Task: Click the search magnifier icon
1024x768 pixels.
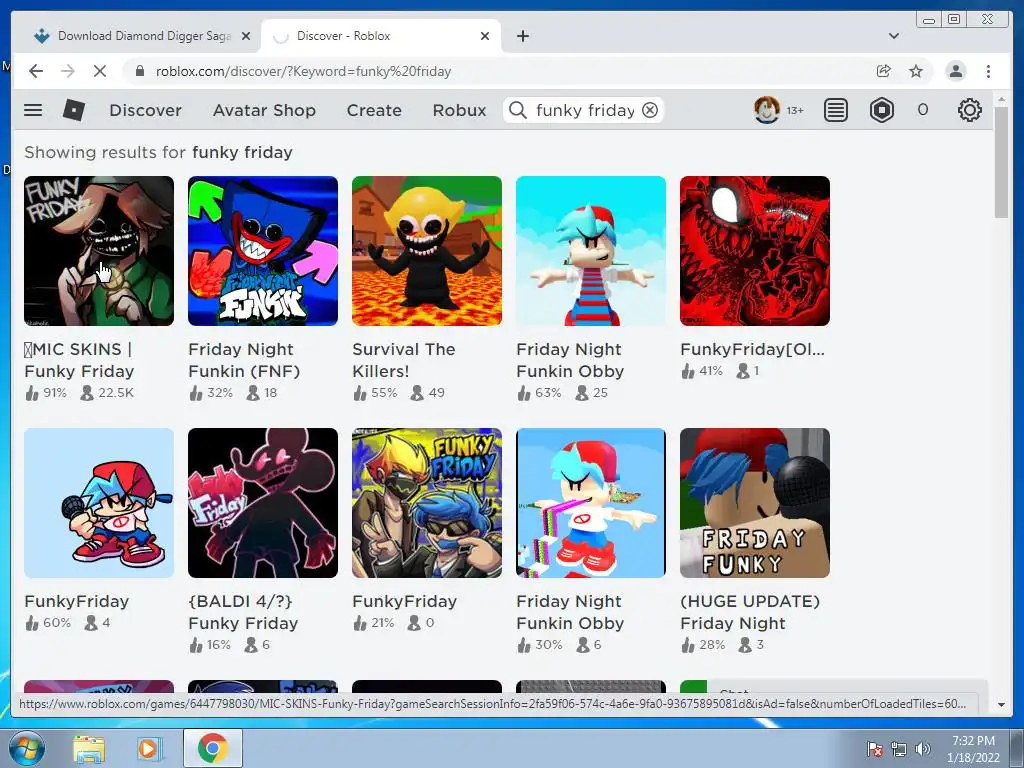Action: (x=517, y=110)
